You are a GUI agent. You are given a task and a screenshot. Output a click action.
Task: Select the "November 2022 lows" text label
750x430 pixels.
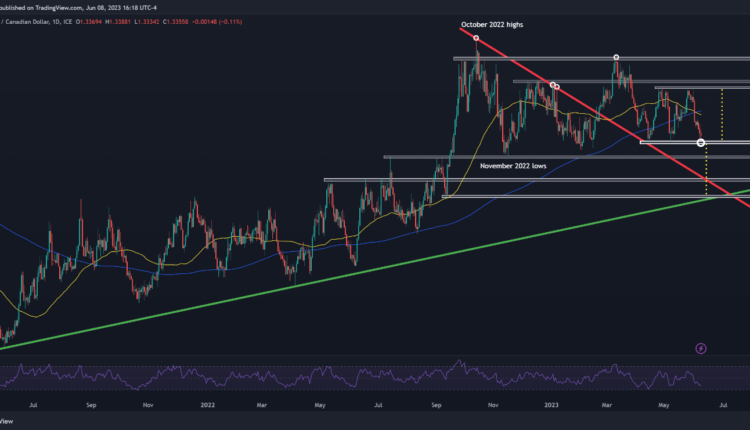[516, 165]
